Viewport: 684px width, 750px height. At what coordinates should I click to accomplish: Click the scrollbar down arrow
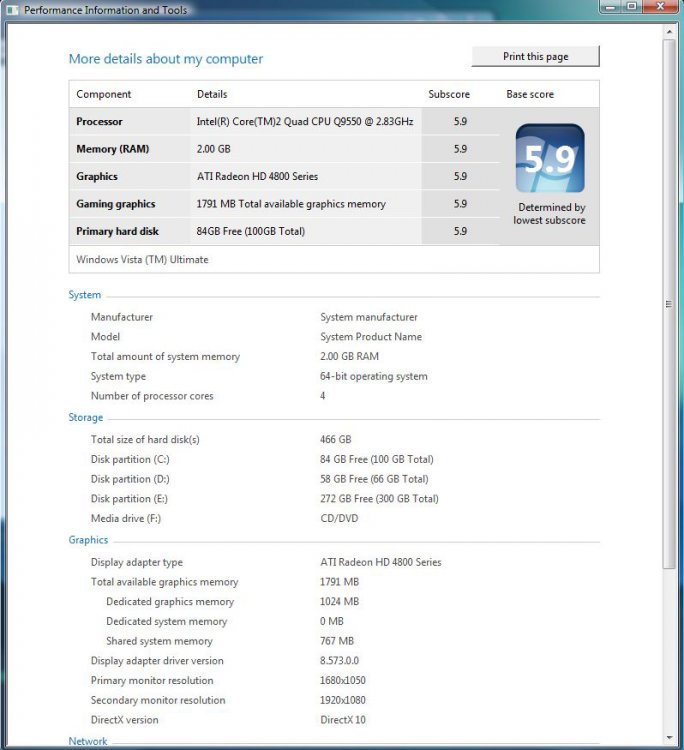tap(669, 738)
